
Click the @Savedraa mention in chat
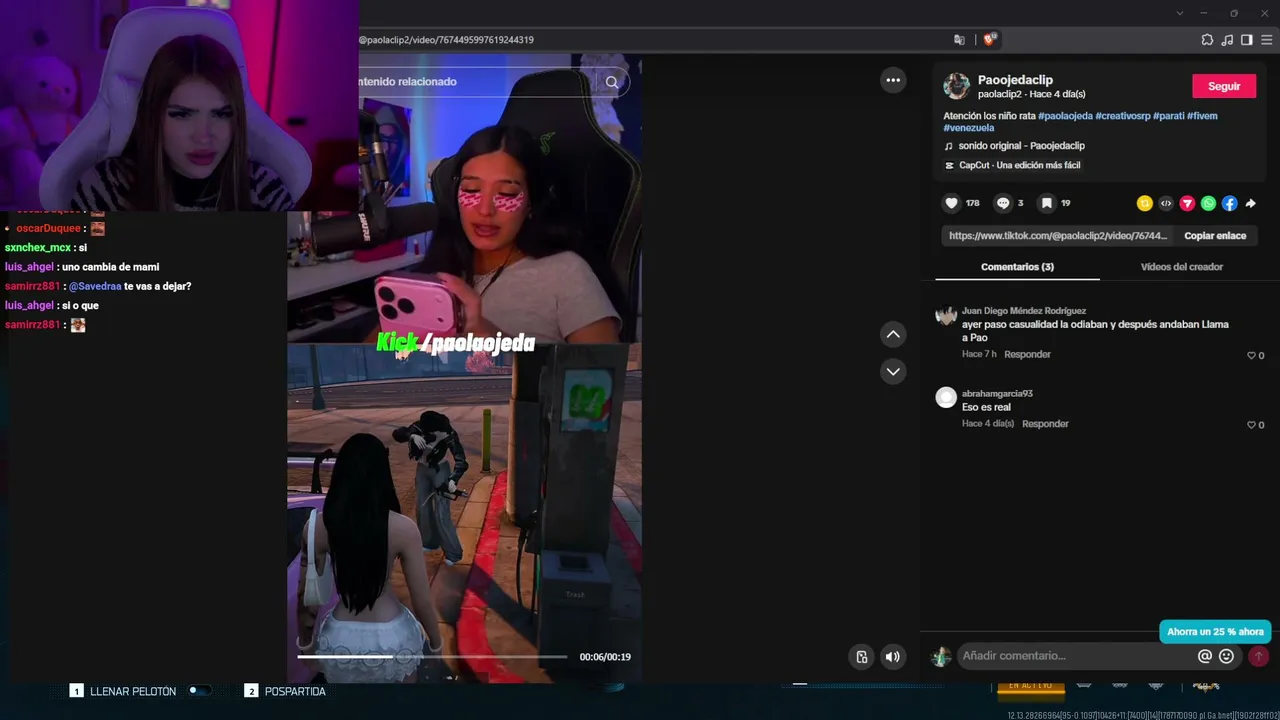click(x=95, y=287)
